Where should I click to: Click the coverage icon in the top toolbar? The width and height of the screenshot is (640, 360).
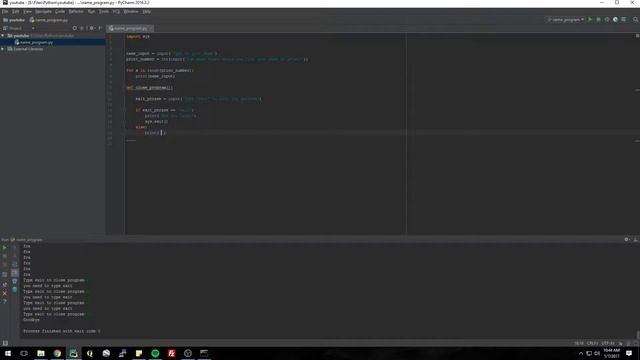[607, 20]
